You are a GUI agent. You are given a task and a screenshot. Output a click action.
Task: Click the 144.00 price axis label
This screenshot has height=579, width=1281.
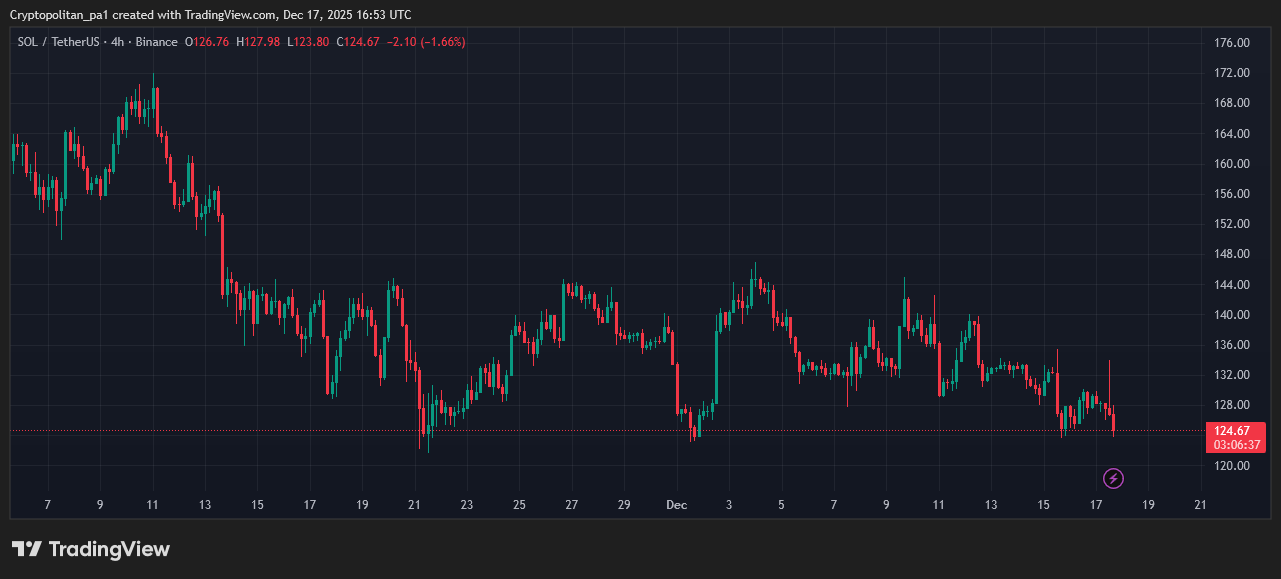point(1231,285)
